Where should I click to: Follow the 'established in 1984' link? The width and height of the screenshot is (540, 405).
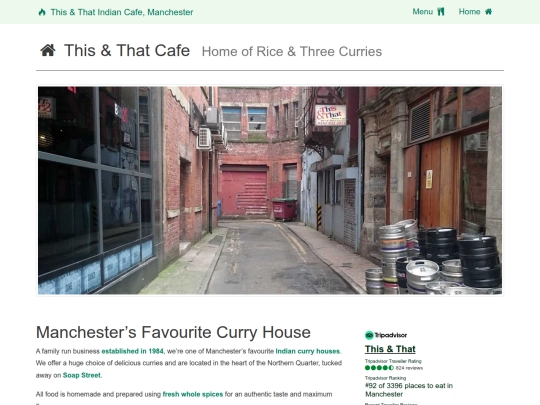coord(133,351)
